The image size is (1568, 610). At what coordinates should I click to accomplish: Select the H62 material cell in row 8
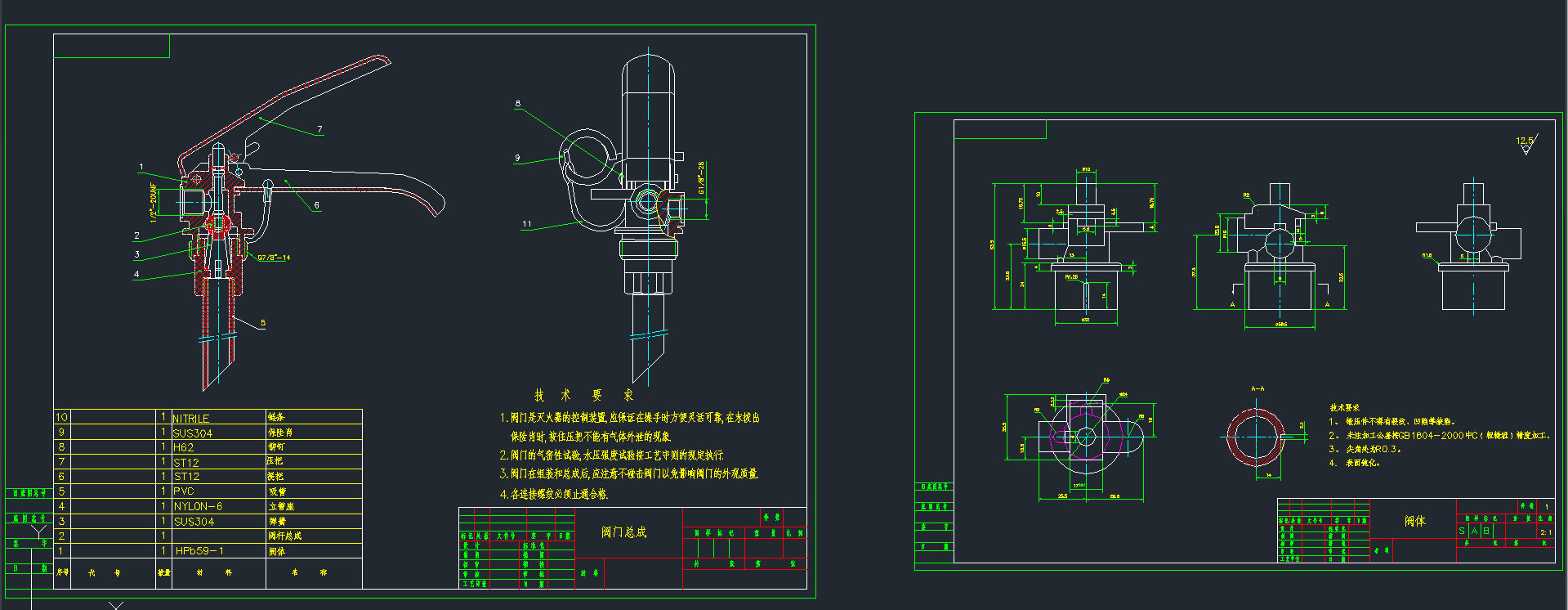click(x=184, y=447)
